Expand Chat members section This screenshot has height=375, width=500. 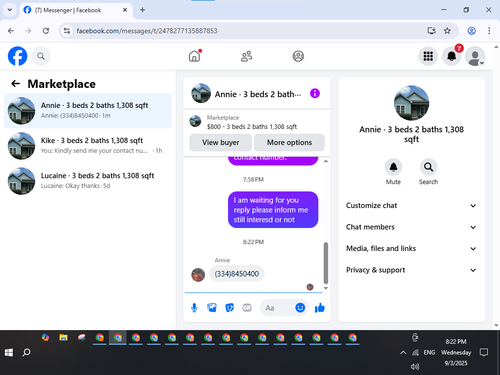coord(411,227)
